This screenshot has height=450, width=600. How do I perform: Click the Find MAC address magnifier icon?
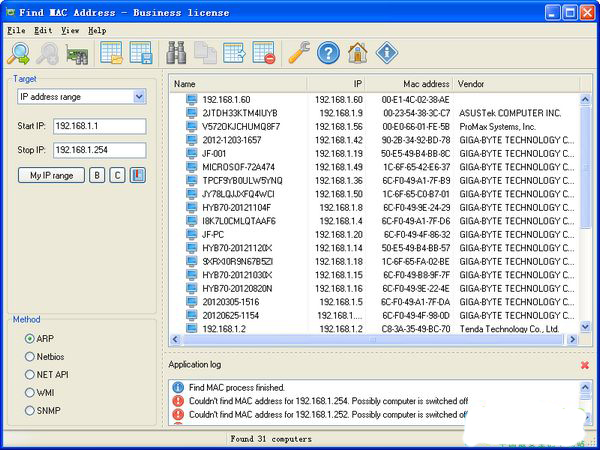click(19, 53)
